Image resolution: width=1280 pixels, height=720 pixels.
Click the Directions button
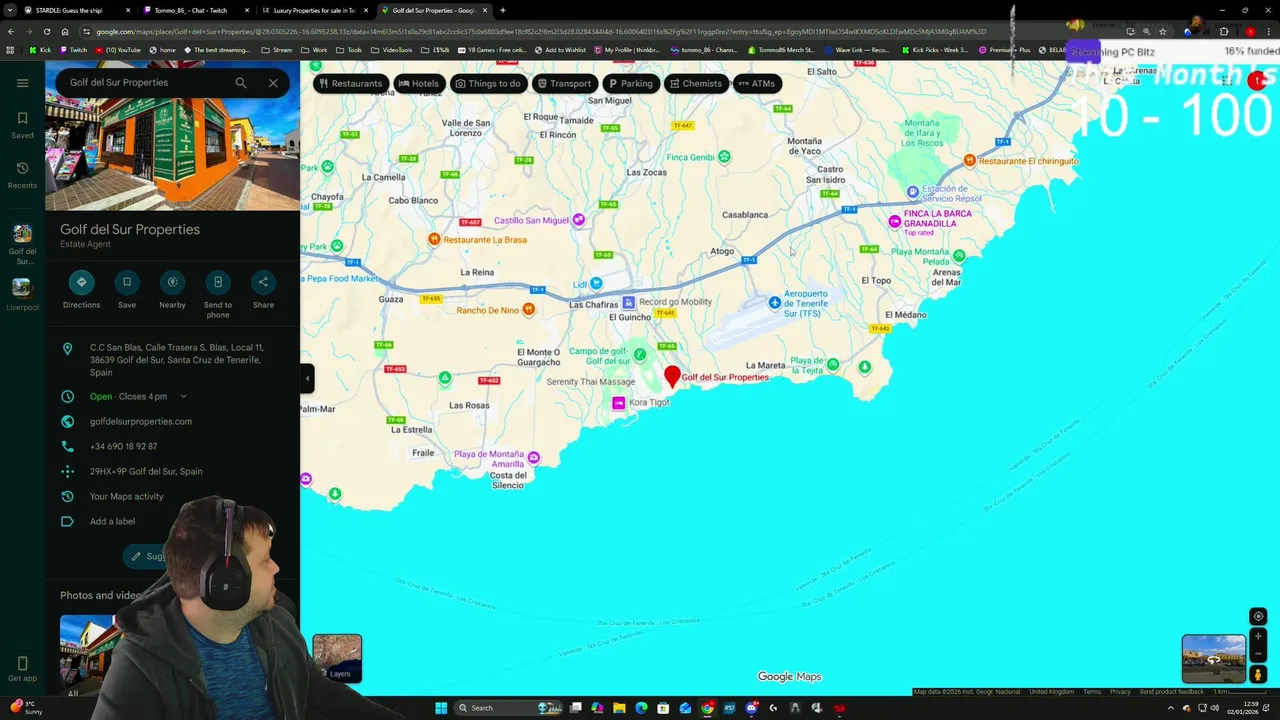81,282
